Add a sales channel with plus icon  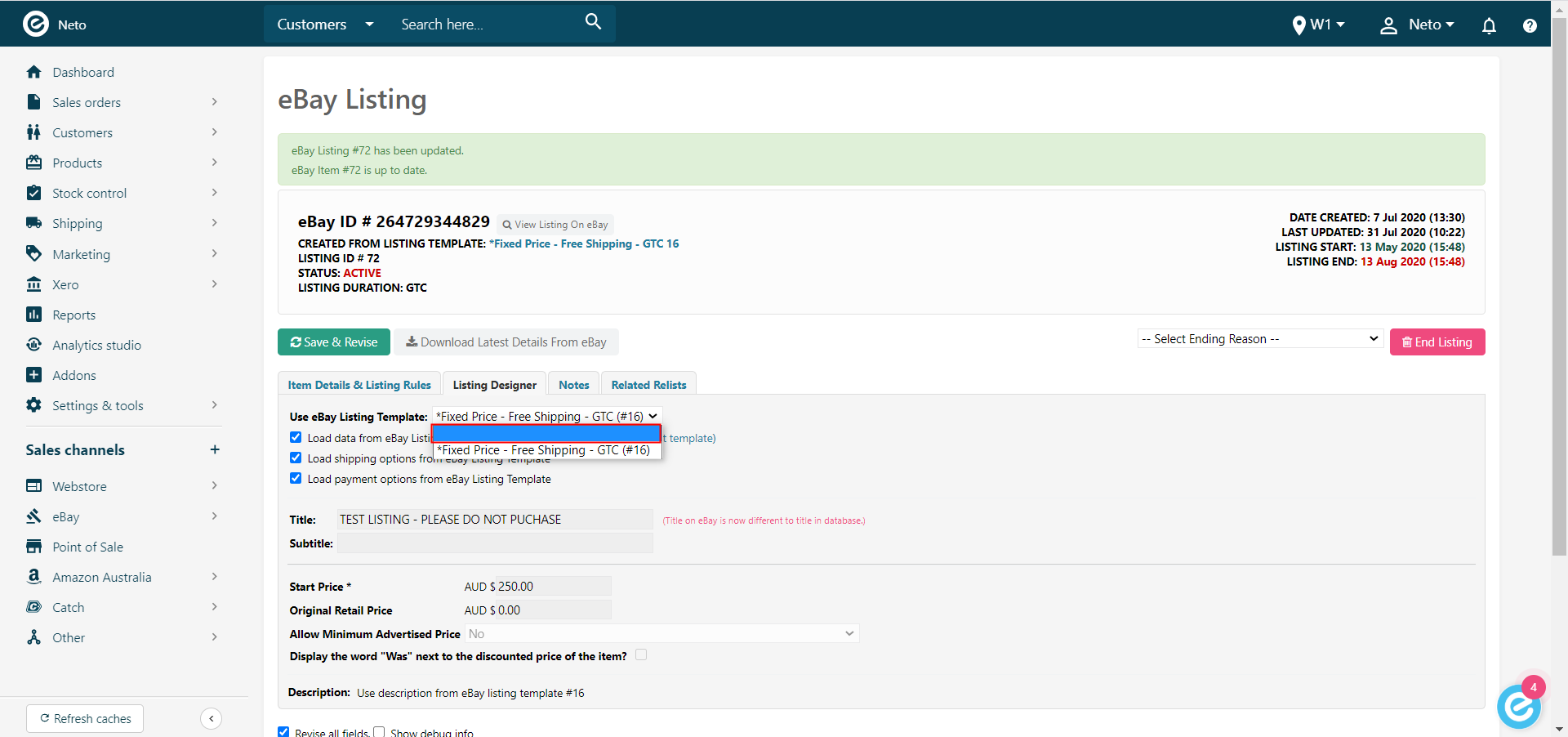(x=215, y=449)
